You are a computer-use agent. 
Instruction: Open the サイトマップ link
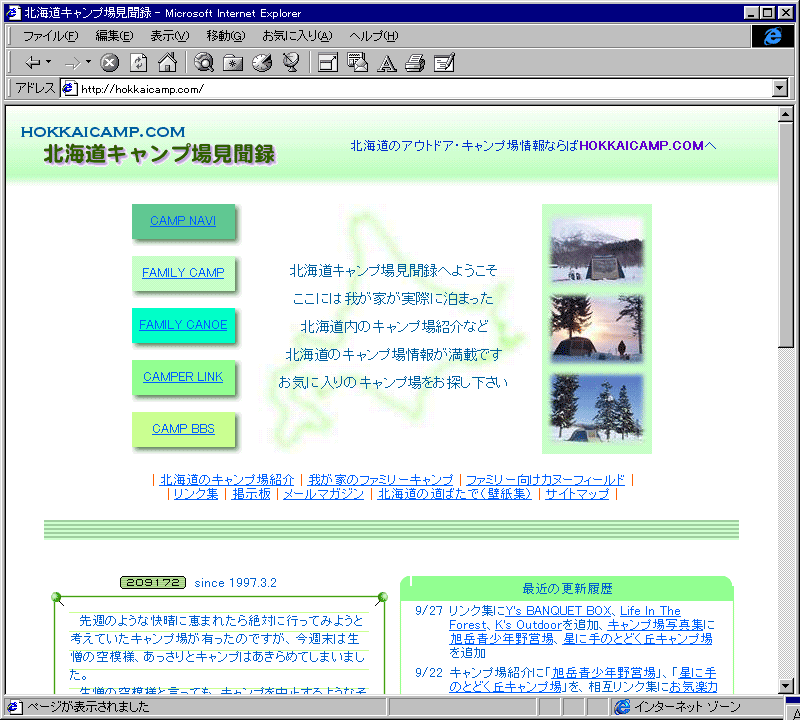click(577, 494)
